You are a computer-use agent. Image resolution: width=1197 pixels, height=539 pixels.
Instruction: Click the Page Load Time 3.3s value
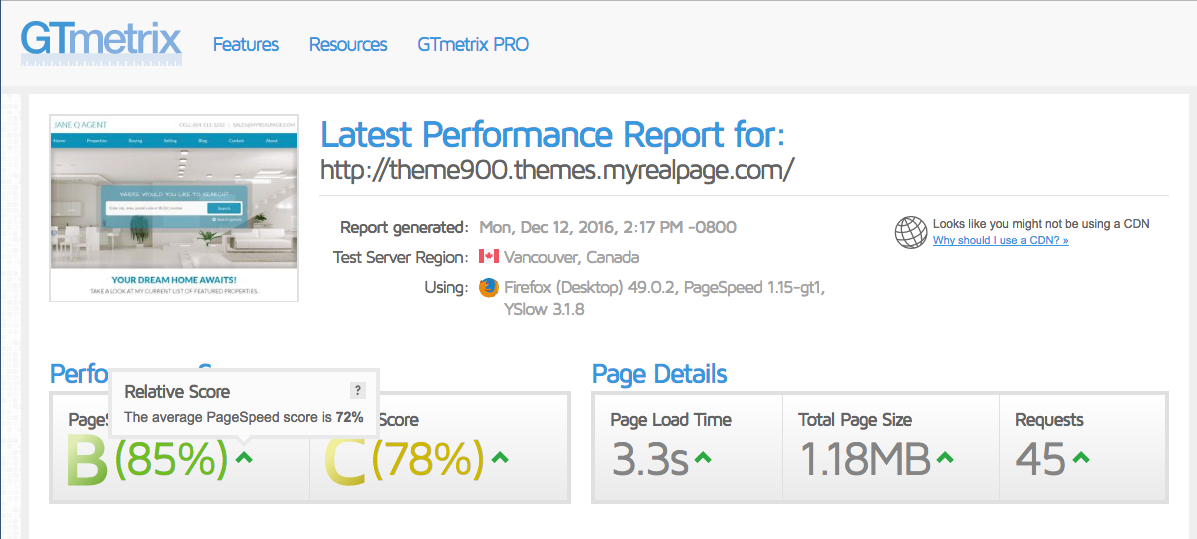click(x=650, y=459)
